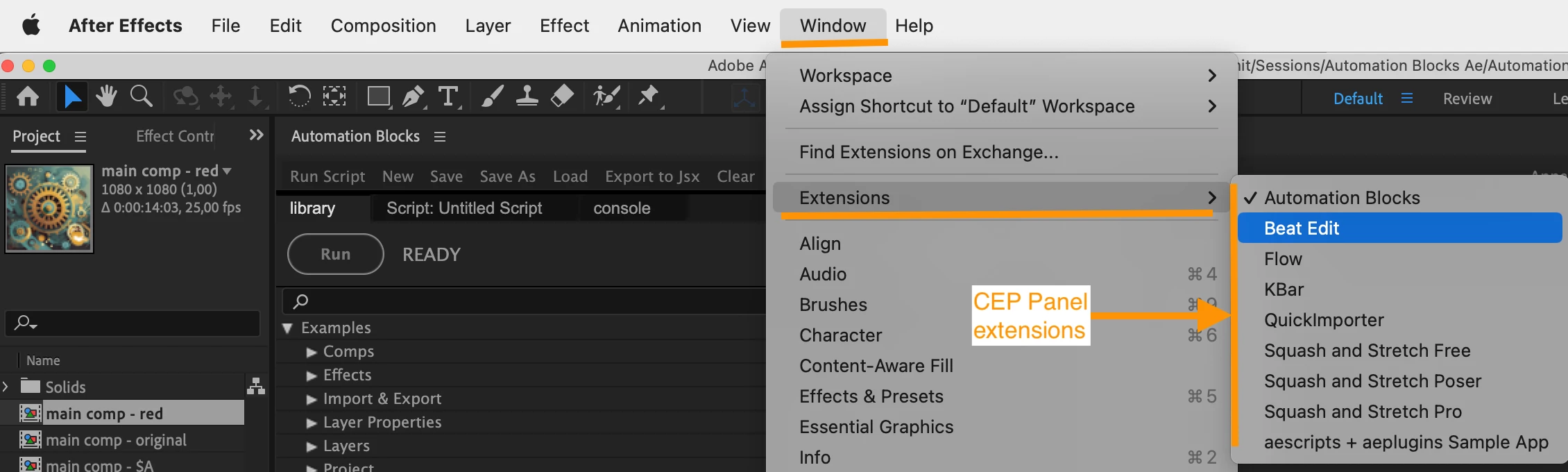Select the Type tool
Screen dimensions: 1568x472
pos(449,96)
